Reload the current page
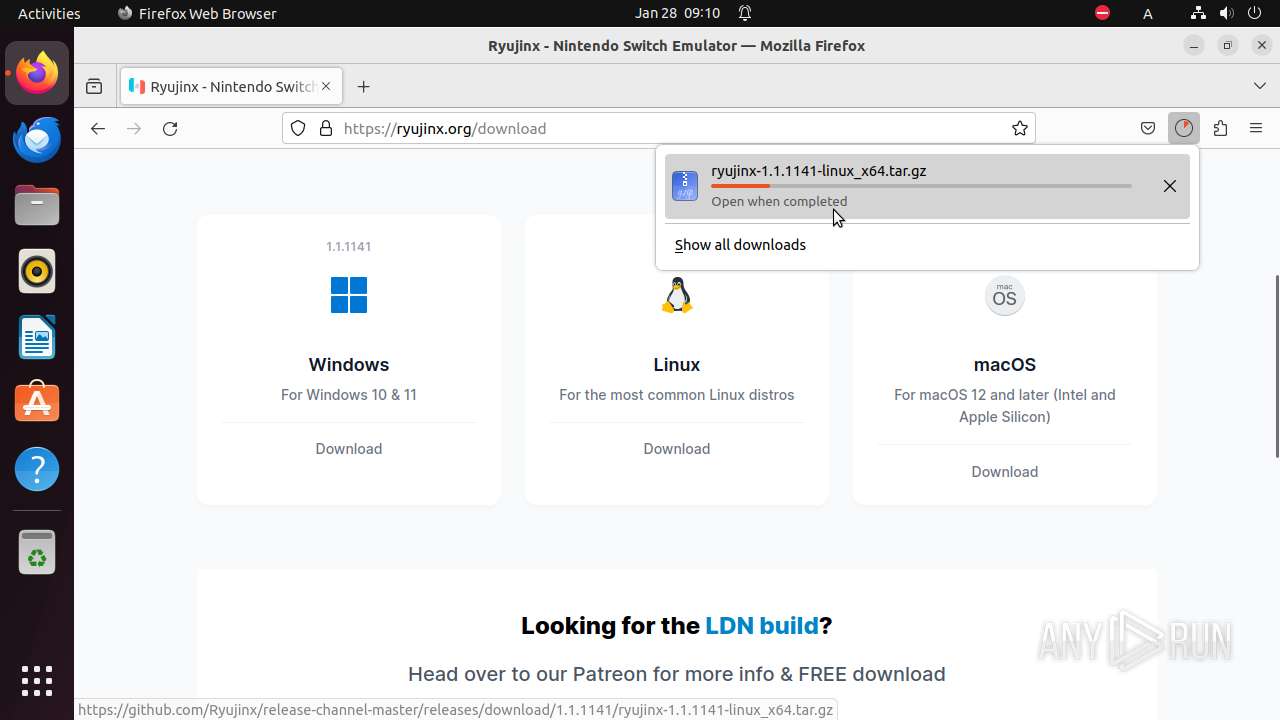Viewport: 1280px width, 720px height. pyautogui.click(x=170, y=128)
